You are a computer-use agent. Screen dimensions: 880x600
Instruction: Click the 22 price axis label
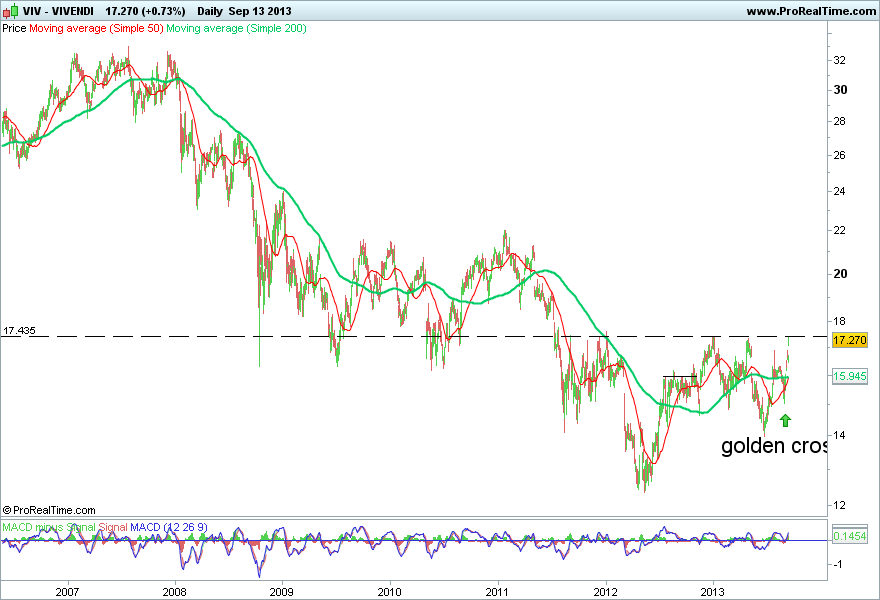840,230
